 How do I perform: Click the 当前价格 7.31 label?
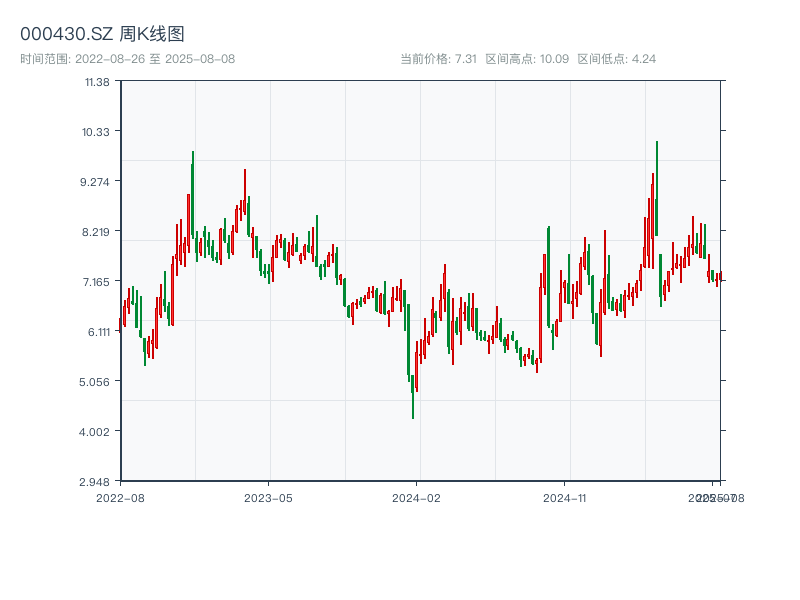click(x=438, y=59)
